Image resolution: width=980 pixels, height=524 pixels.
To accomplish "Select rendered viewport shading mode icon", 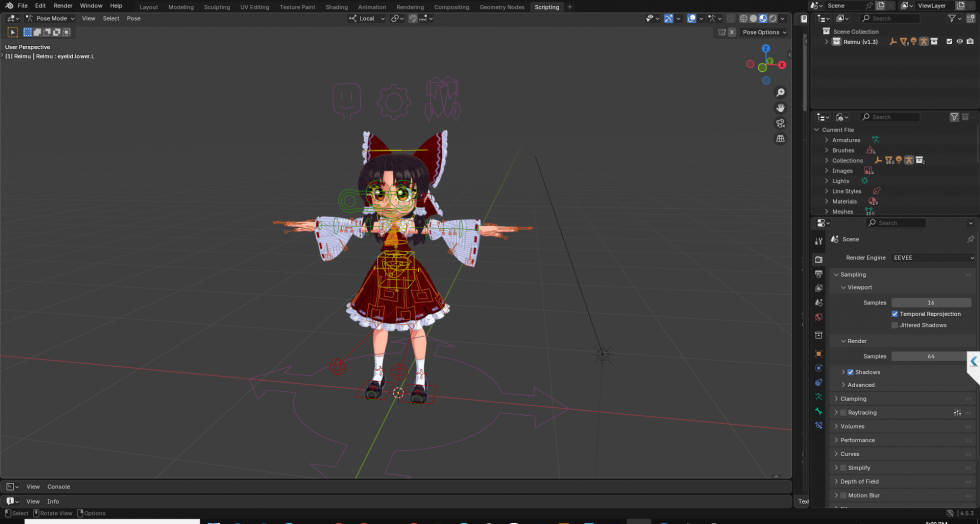I will click(x=772, y=18).
